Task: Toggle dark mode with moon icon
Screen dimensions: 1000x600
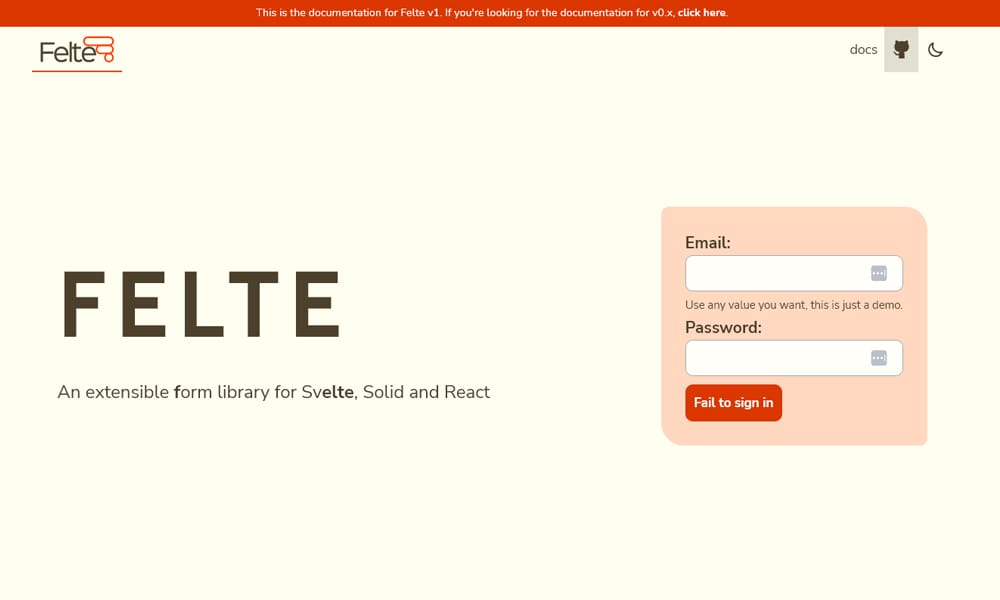Action: (936, 50)
